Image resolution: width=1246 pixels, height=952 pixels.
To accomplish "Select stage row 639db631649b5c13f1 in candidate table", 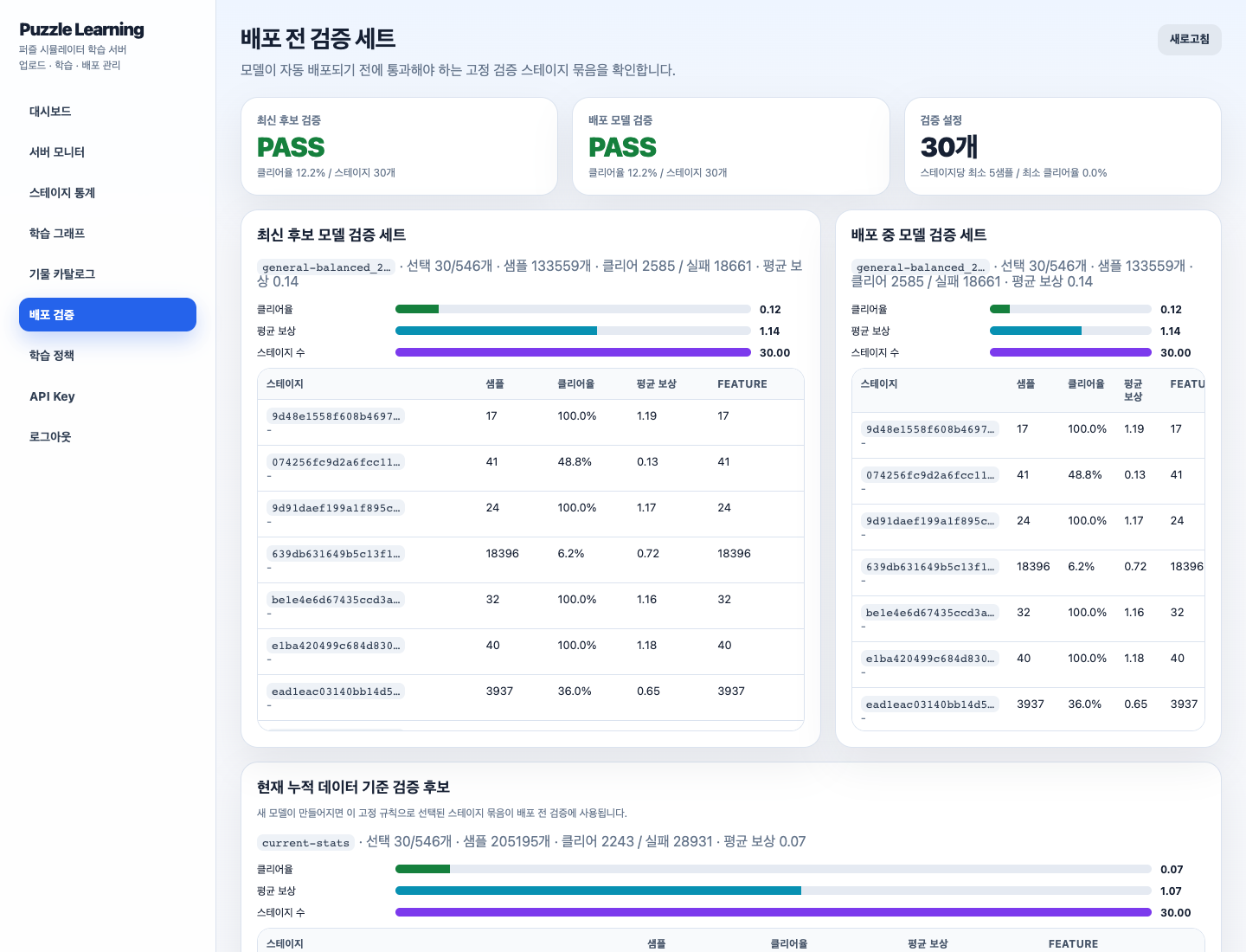I will pos(530,560).
